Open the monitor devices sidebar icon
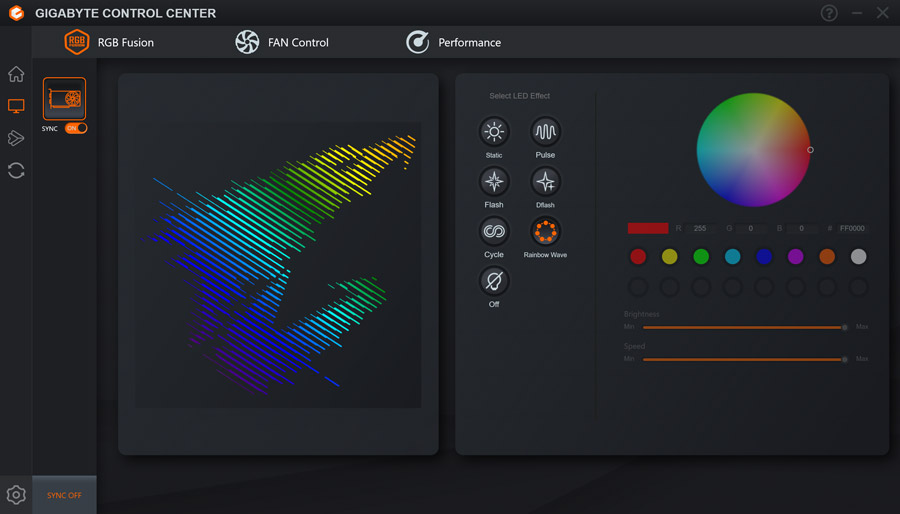 click(x=16, y=106)
